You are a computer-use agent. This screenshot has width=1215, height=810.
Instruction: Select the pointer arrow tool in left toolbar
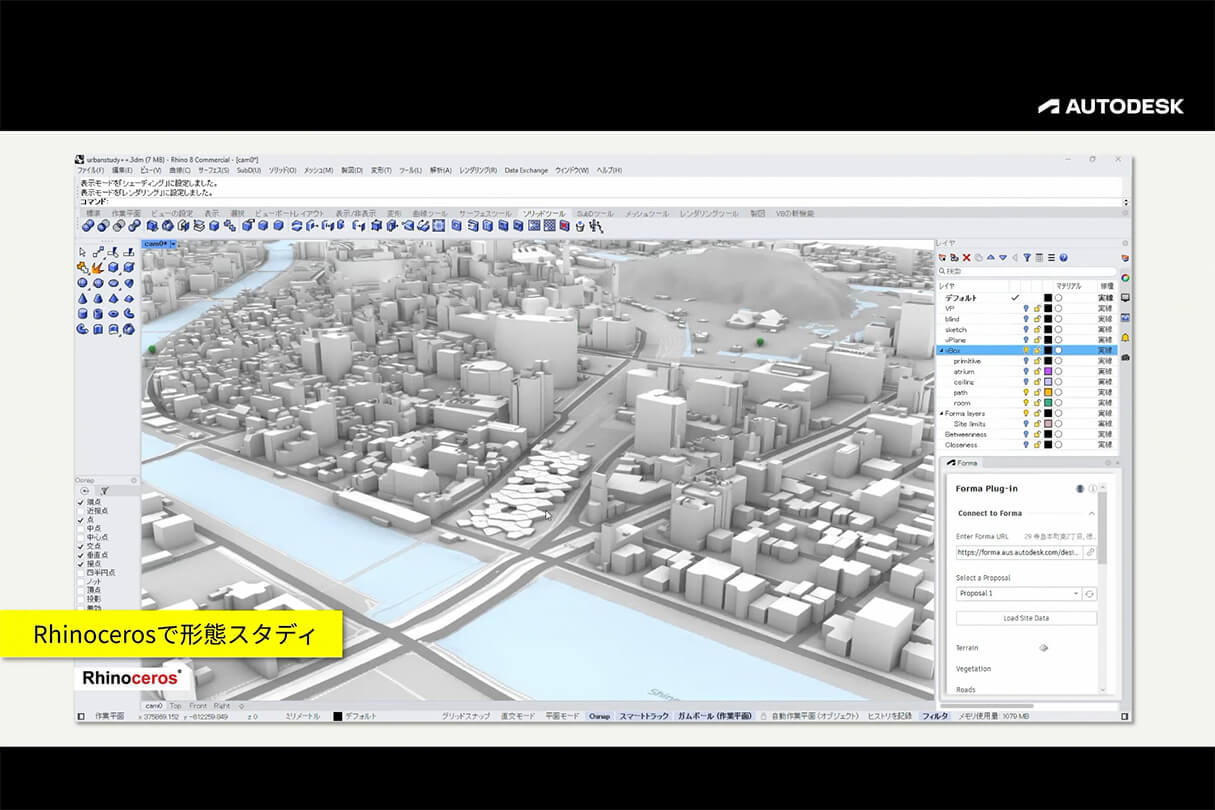pyautogui.click(x=82, y=252)
